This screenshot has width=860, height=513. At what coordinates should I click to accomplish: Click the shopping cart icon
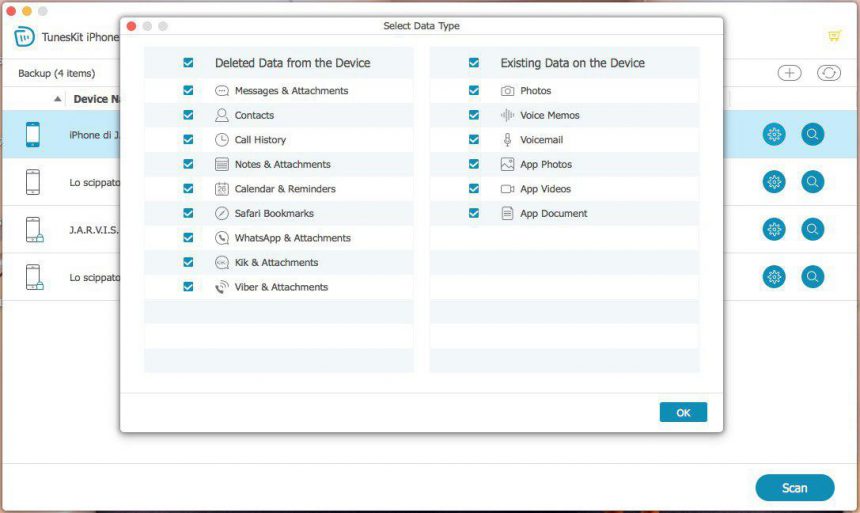click(834, 36)
